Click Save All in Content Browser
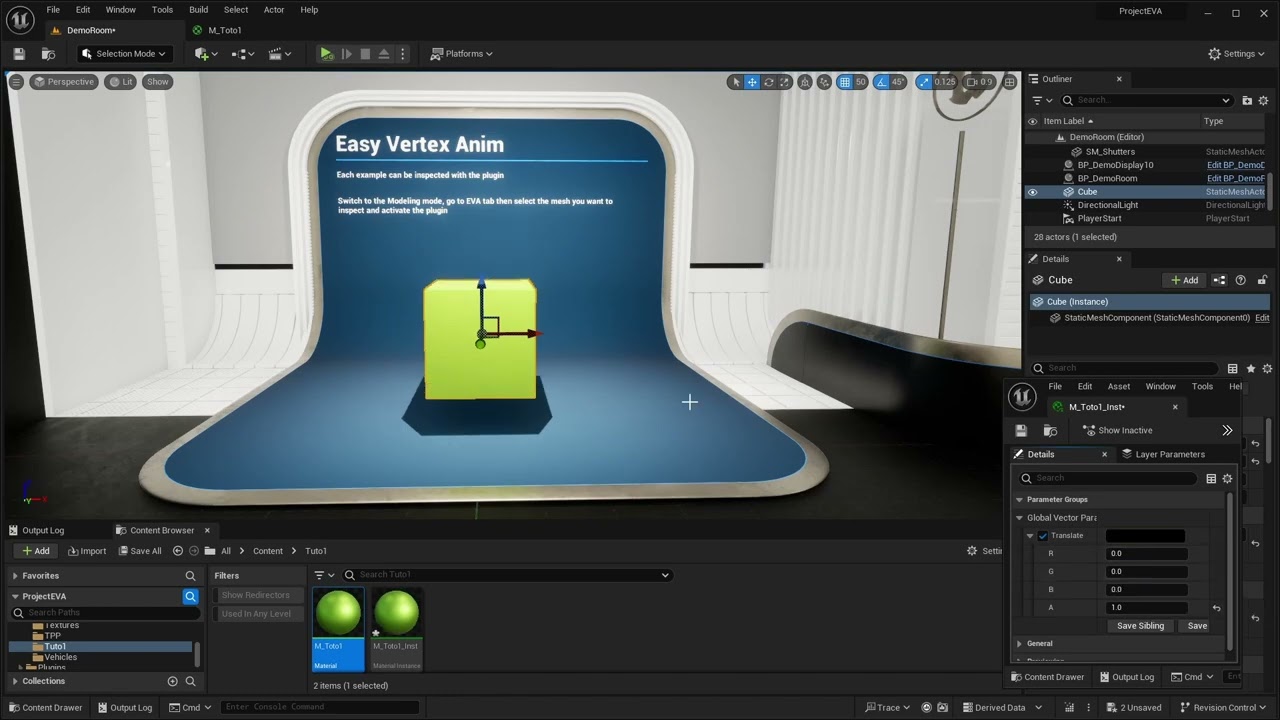 click(138, 551)
